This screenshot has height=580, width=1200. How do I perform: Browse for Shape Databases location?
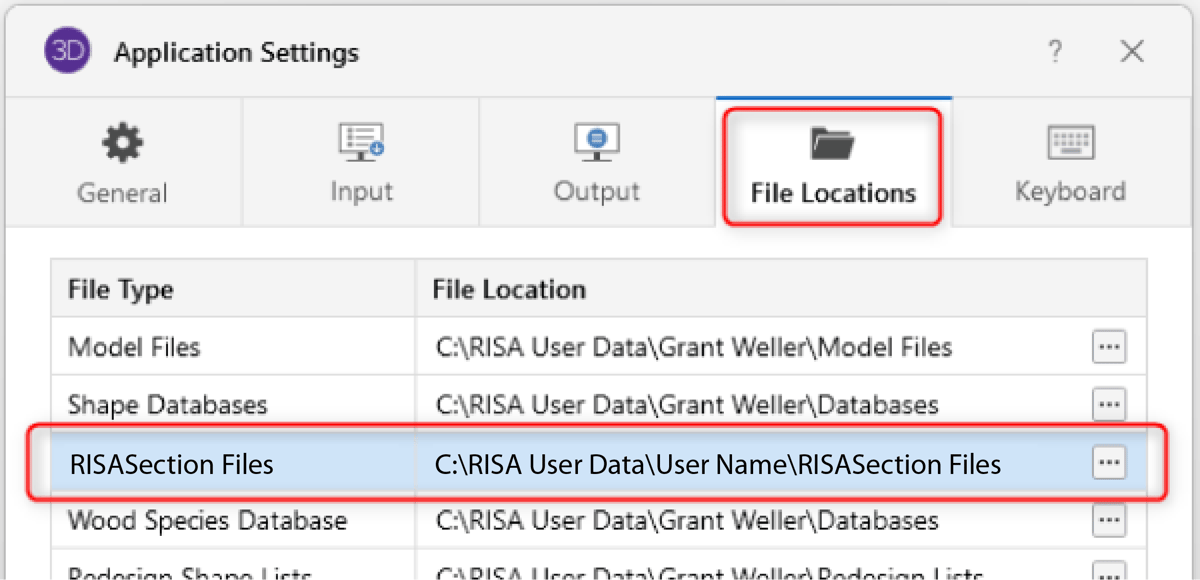[1110, 405]
